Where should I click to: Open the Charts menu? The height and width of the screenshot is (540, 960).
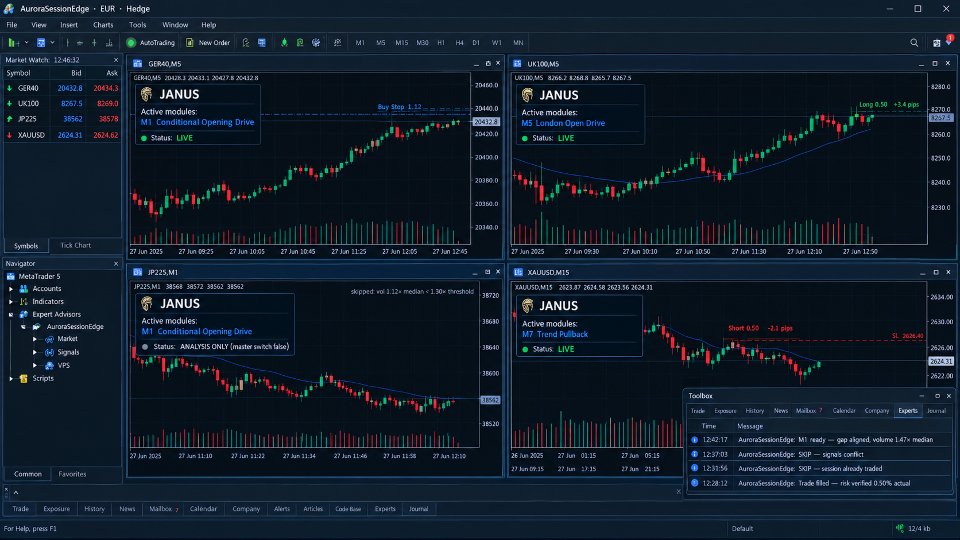pyautogui.click(x=103, y=25)
